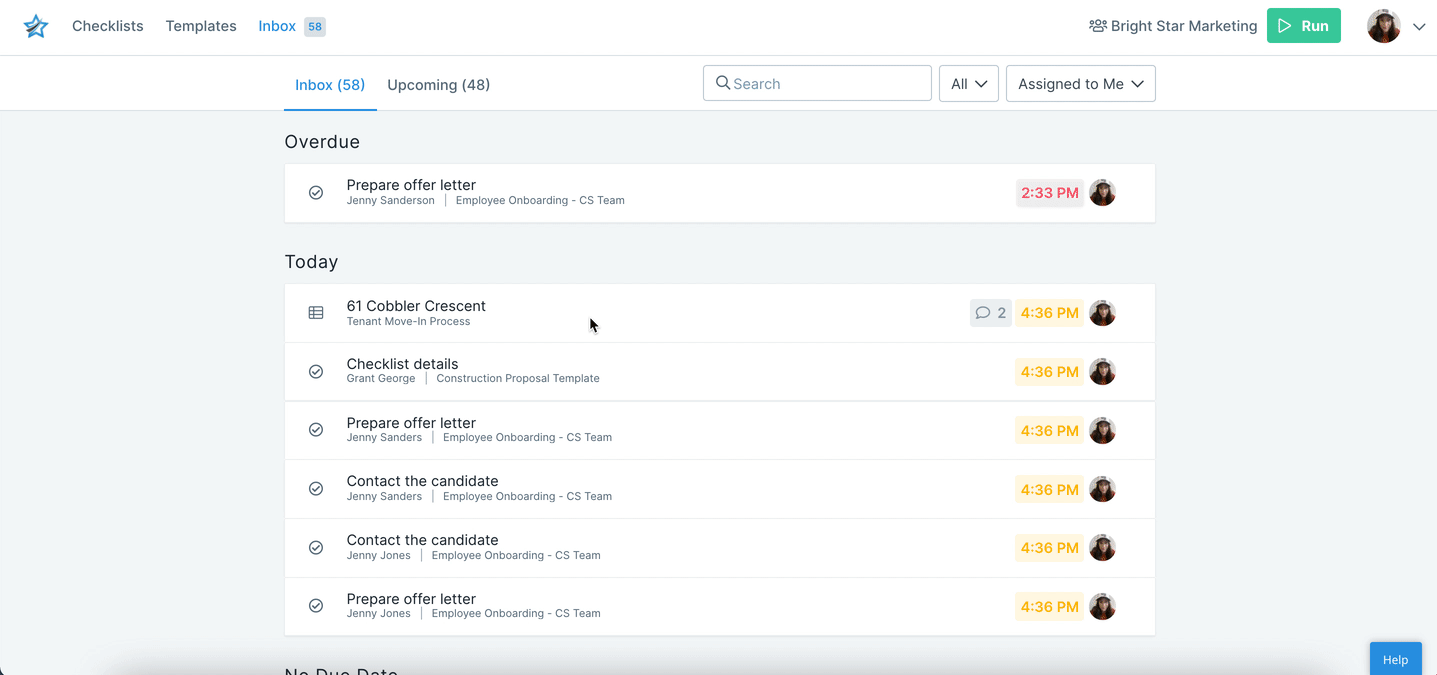This screenshot has height=675, width=1437.
Task: Click check icon beside Checklist details
Action: (316, 372)
